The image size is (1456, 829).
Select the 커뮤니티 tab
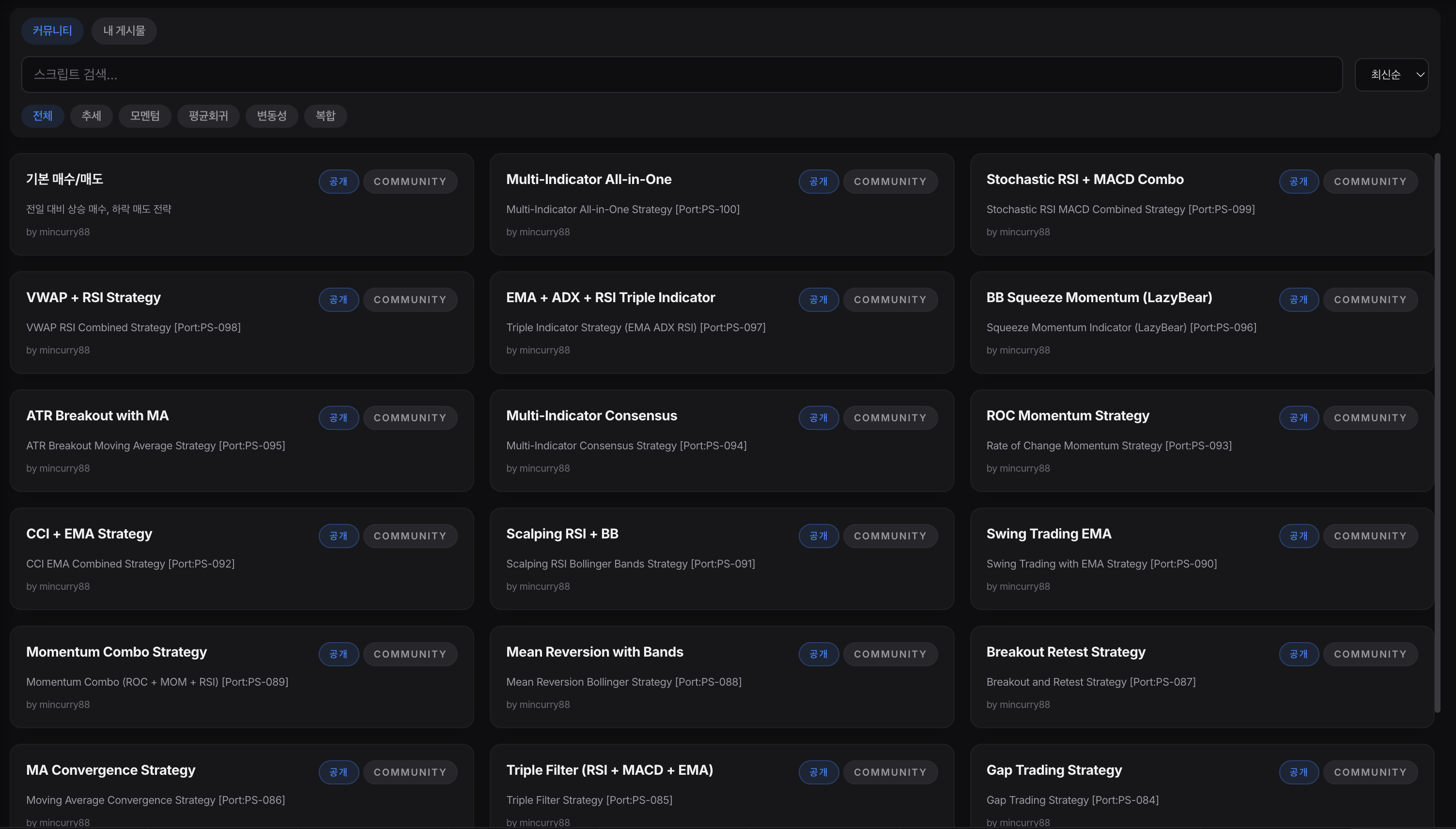(52, 31)
